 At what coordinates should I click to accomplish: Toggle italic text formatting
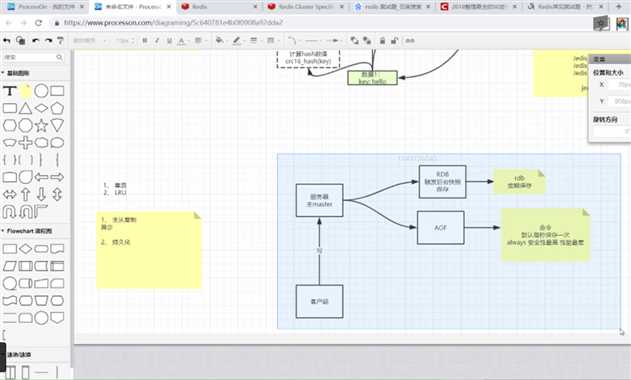[157, 41]
